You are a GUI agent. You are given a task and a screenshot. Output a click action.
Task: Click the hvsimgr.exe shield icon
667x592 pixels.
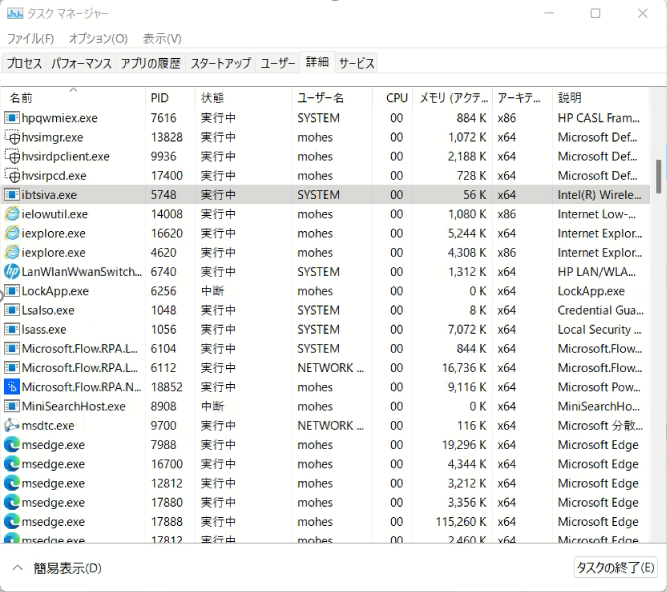pos(12,137)
